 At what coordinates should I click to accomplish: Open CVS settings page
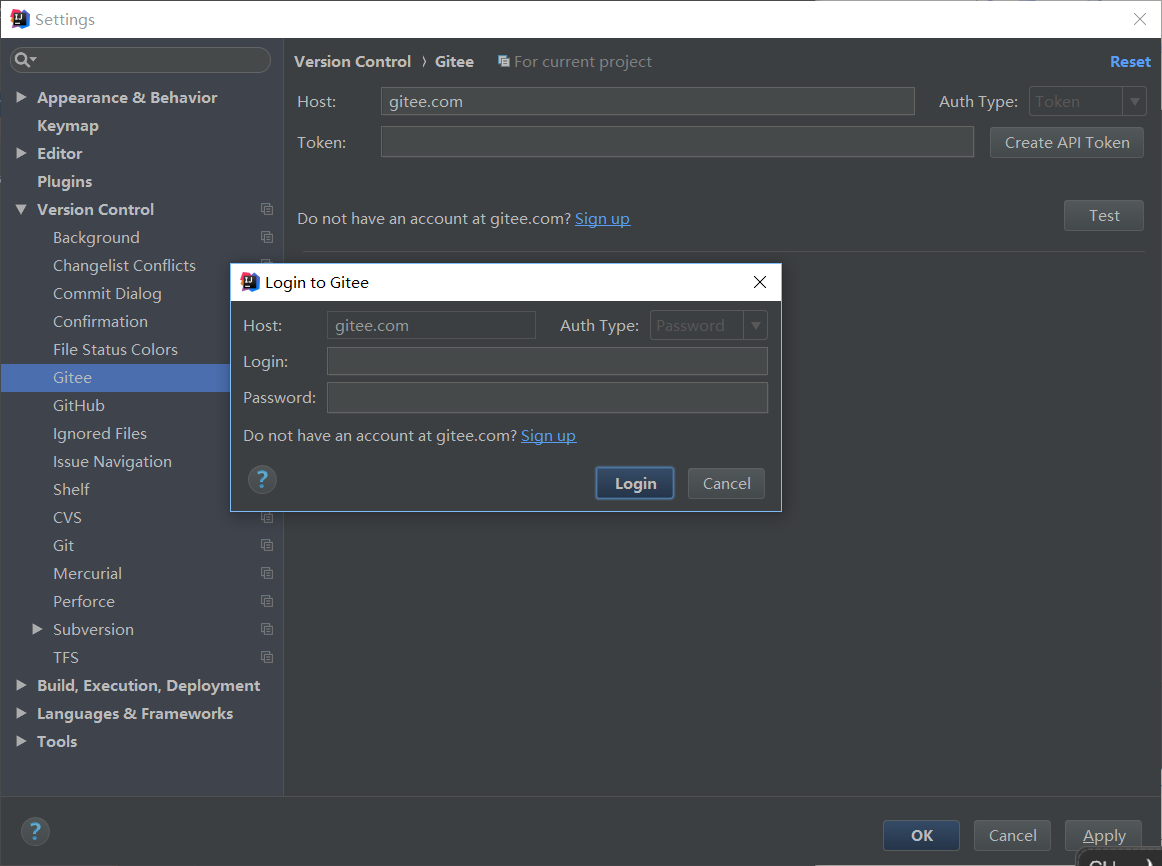(67, 518)
